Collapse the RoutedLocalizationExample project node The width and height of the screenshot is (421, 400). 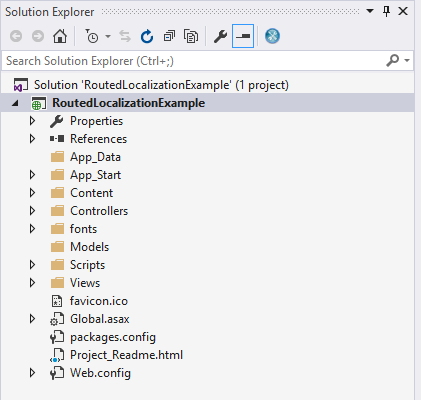(x=15, y=103)
